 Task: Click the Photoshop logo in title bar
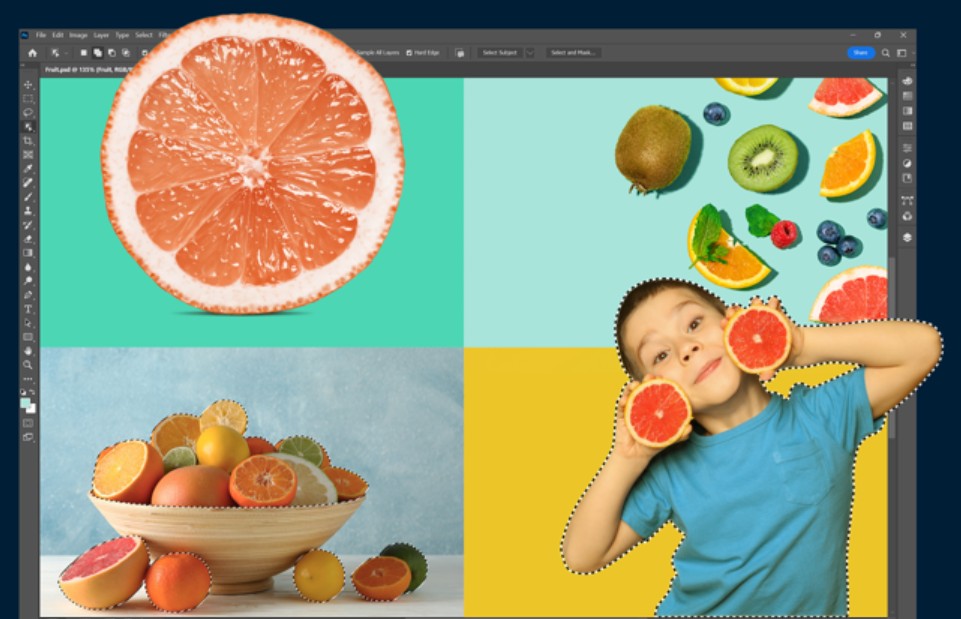pyautogui.click(x=25, y=35)
